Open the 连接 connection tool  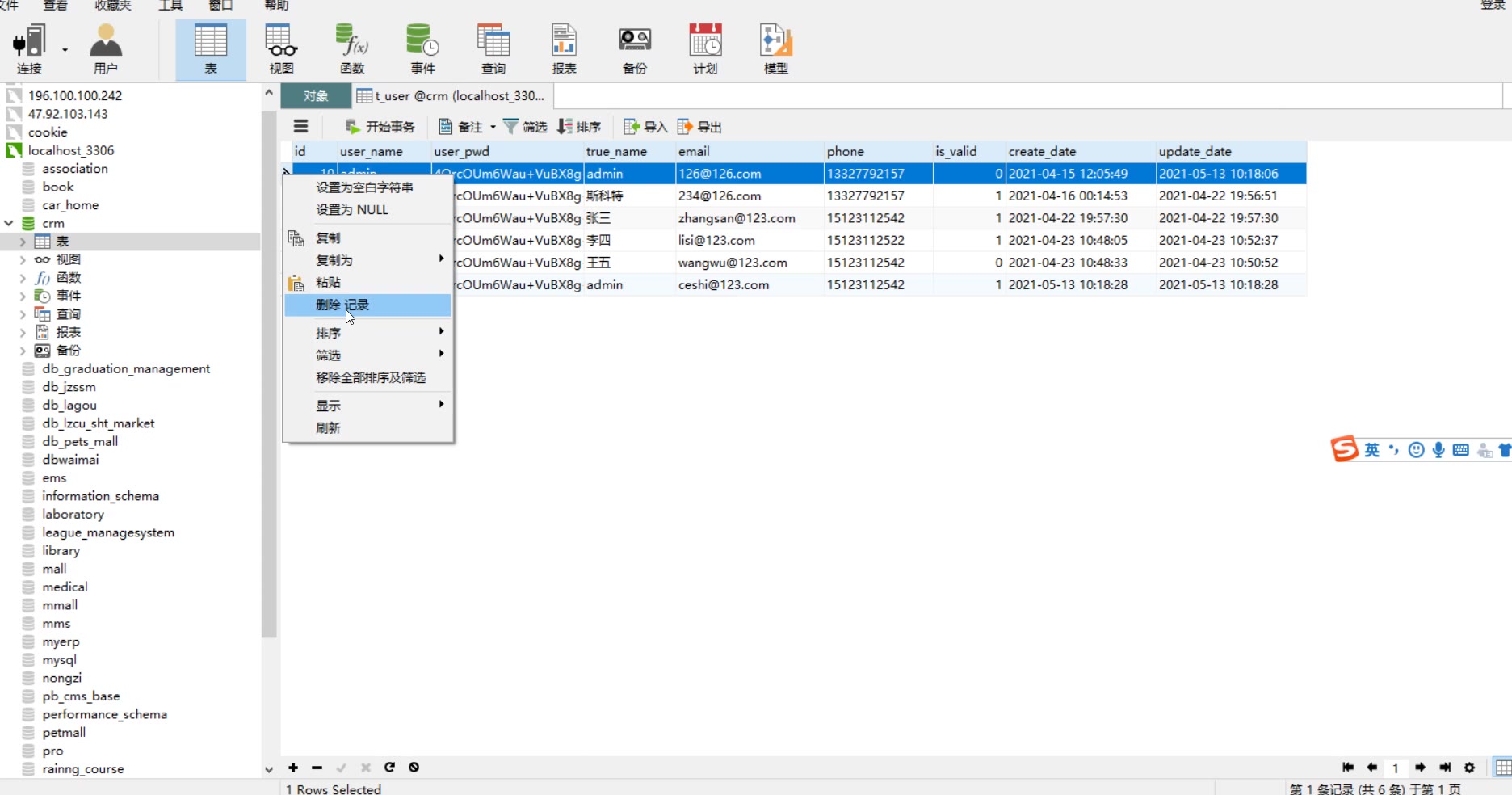coord(30,49)
